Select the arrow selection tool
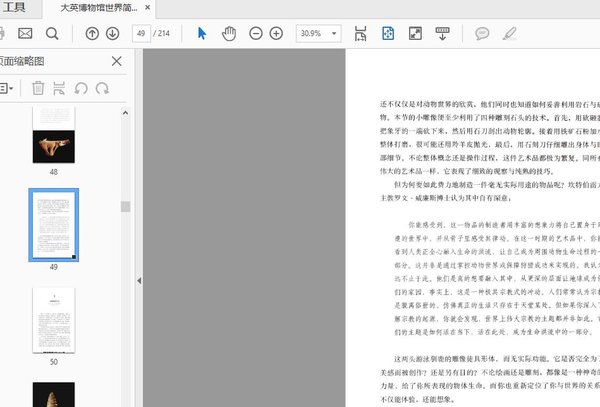Viewport: 600px width, 407px height. click(202, 34)
